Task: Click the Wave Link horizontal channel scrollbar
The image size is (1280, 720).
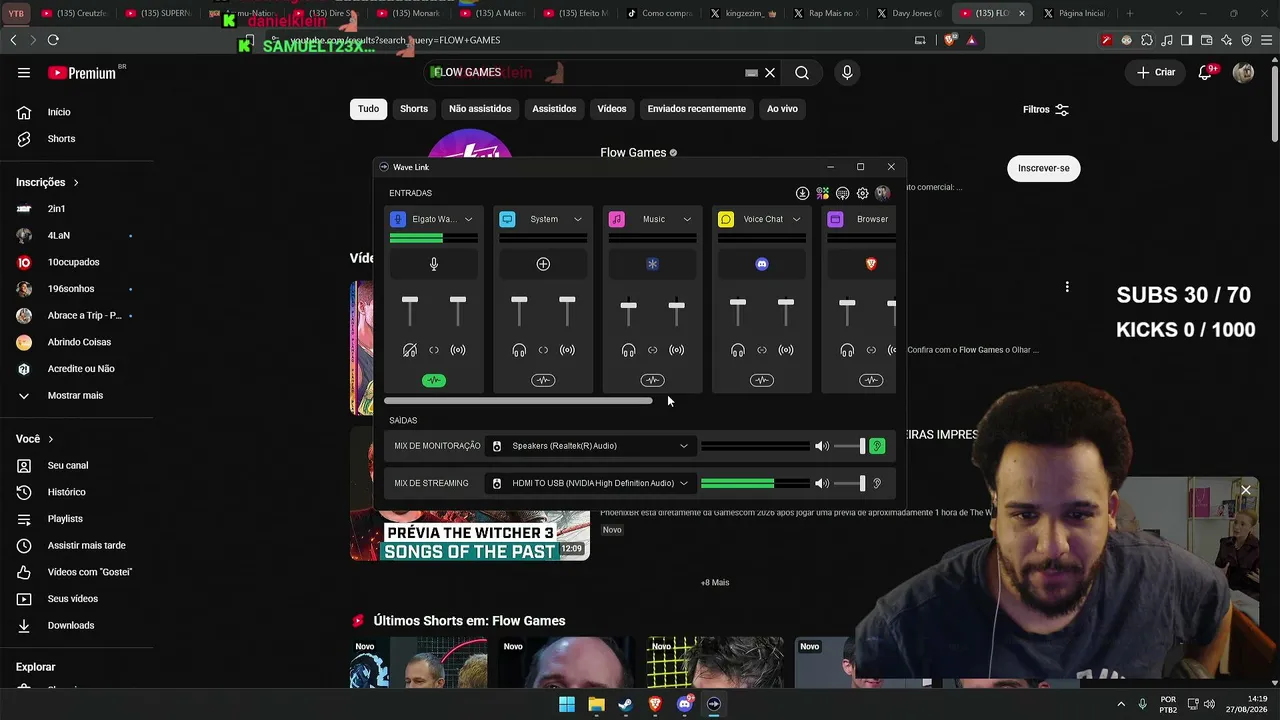Action: point(518,401)
